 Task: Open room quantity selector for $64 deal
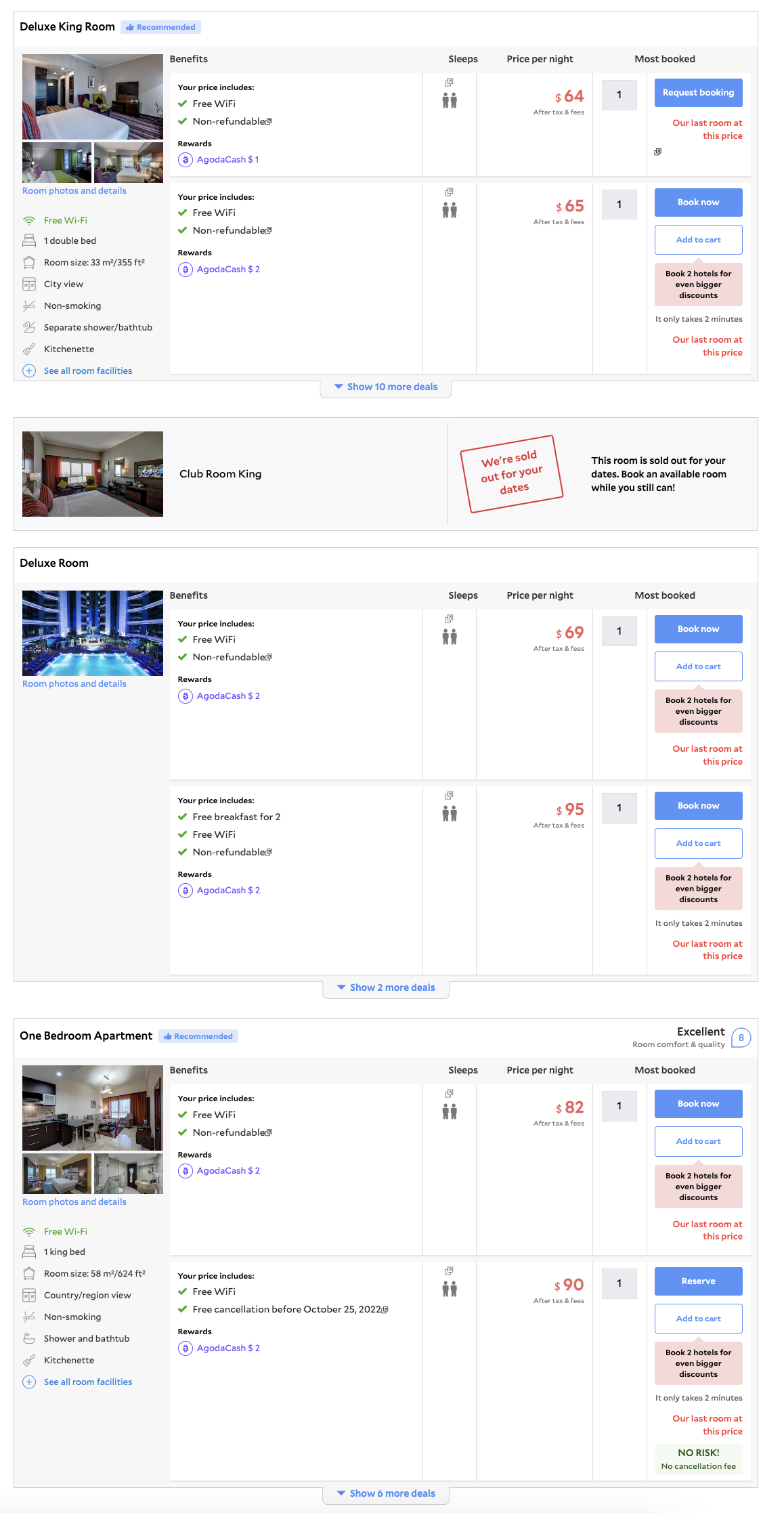(619, 95)
